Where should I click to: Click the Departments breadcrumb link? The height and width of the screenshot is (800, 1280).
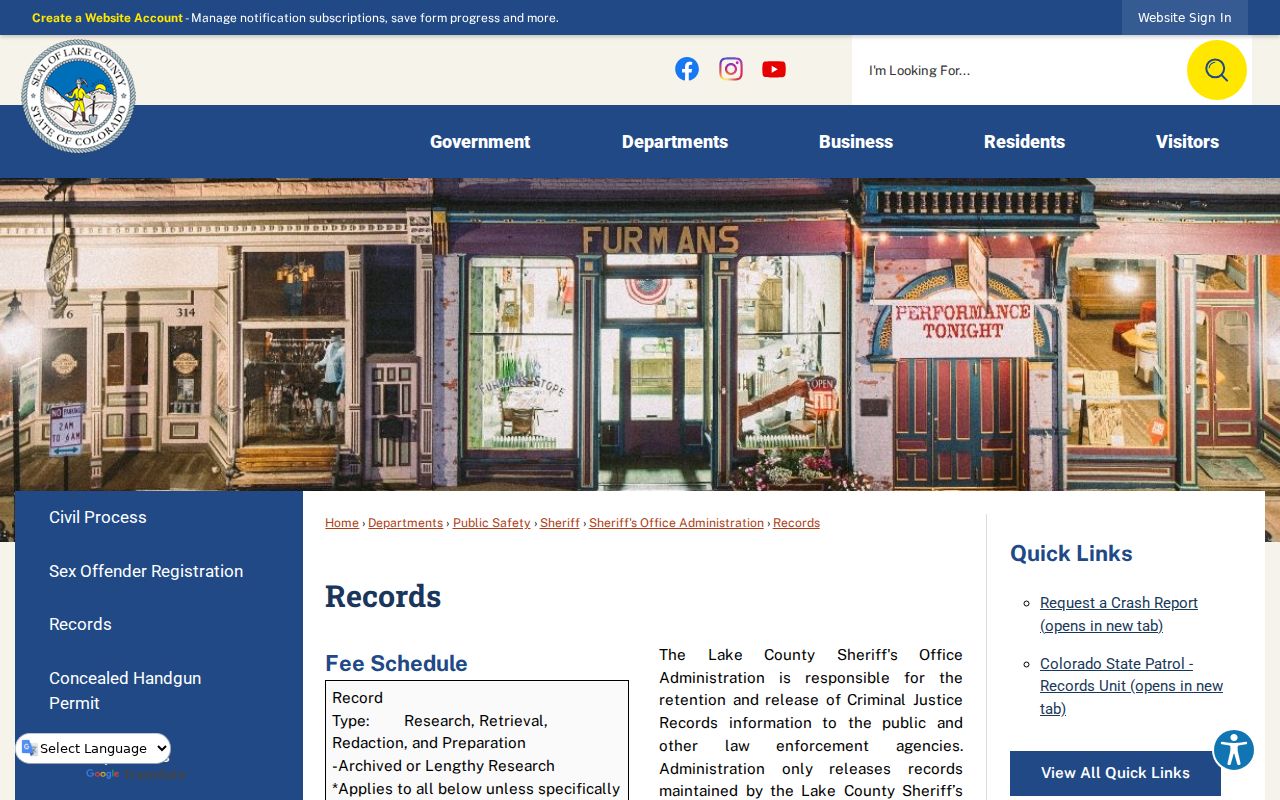pos(405,523)
